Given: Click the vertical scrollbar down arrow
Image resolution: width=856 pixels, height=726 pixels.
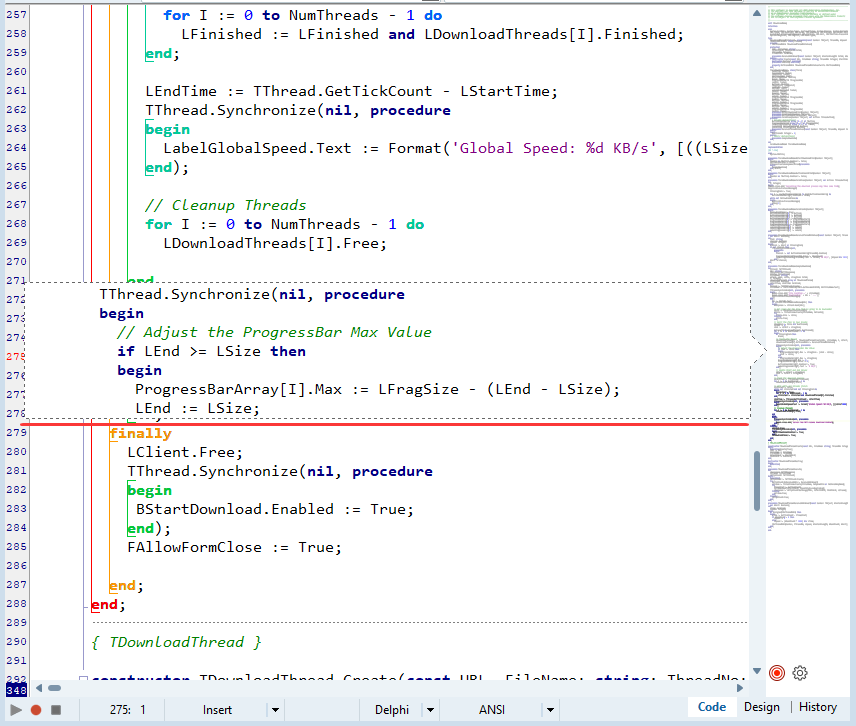Looking at the screenshot, I should [757, 671].
